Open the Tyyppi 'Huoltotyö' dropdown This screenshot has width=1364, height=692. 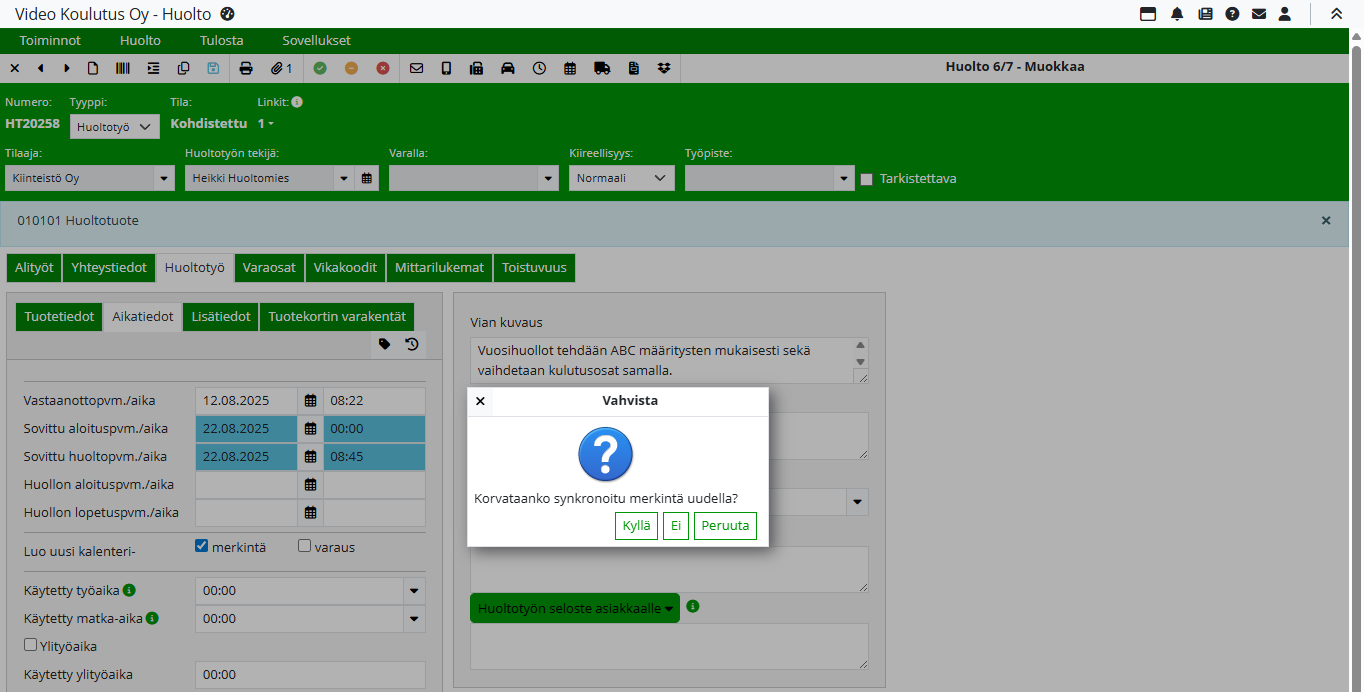(x=117, y=126)
